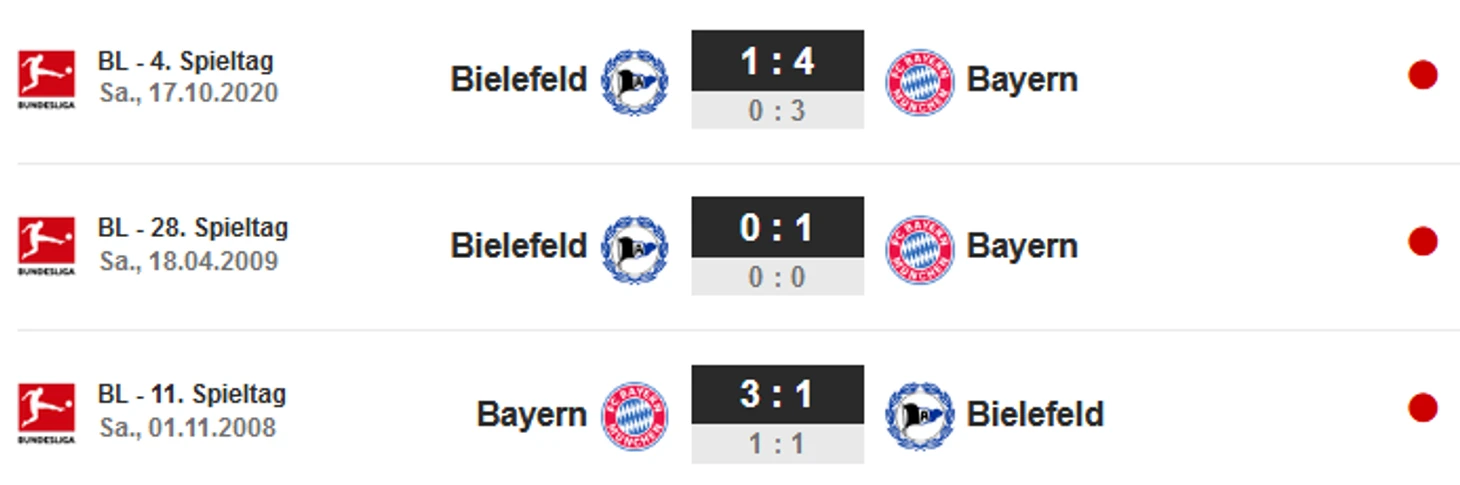Click Bayern name in 28. Spieltag row

1022,246
